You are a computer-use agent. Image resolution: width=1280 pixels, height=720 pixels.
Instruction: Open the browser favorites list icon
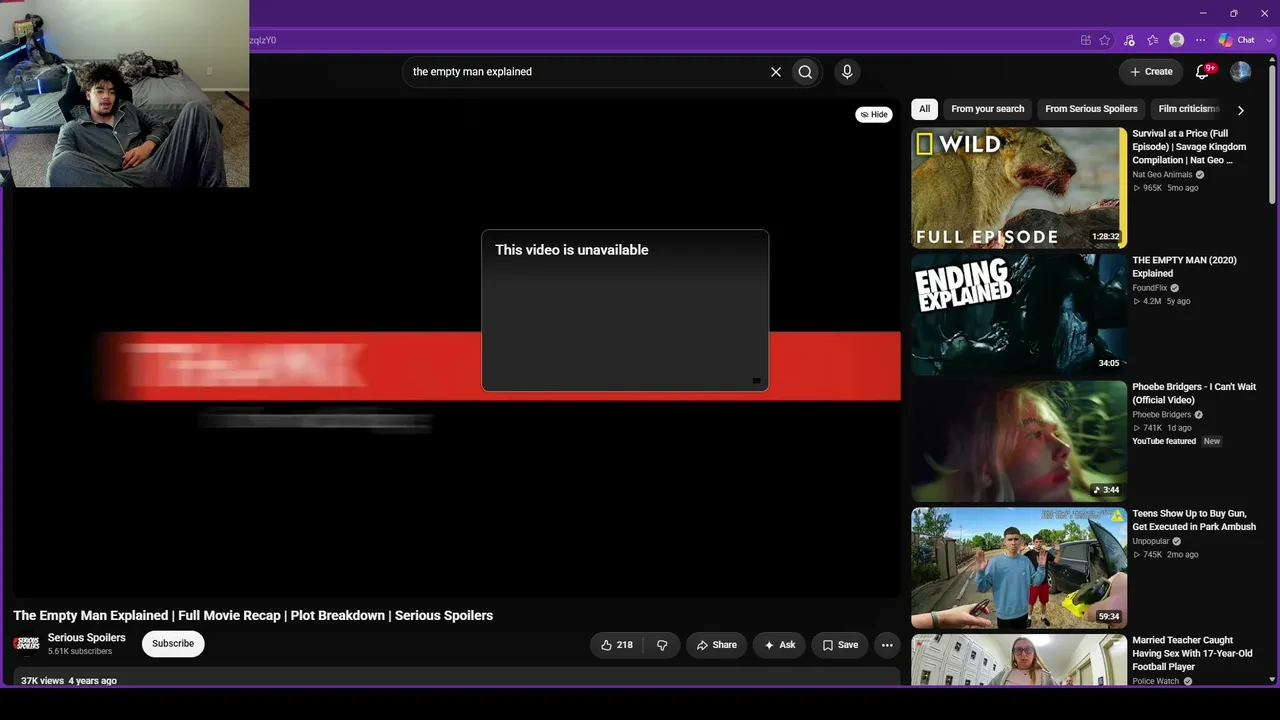[1153, 40]
